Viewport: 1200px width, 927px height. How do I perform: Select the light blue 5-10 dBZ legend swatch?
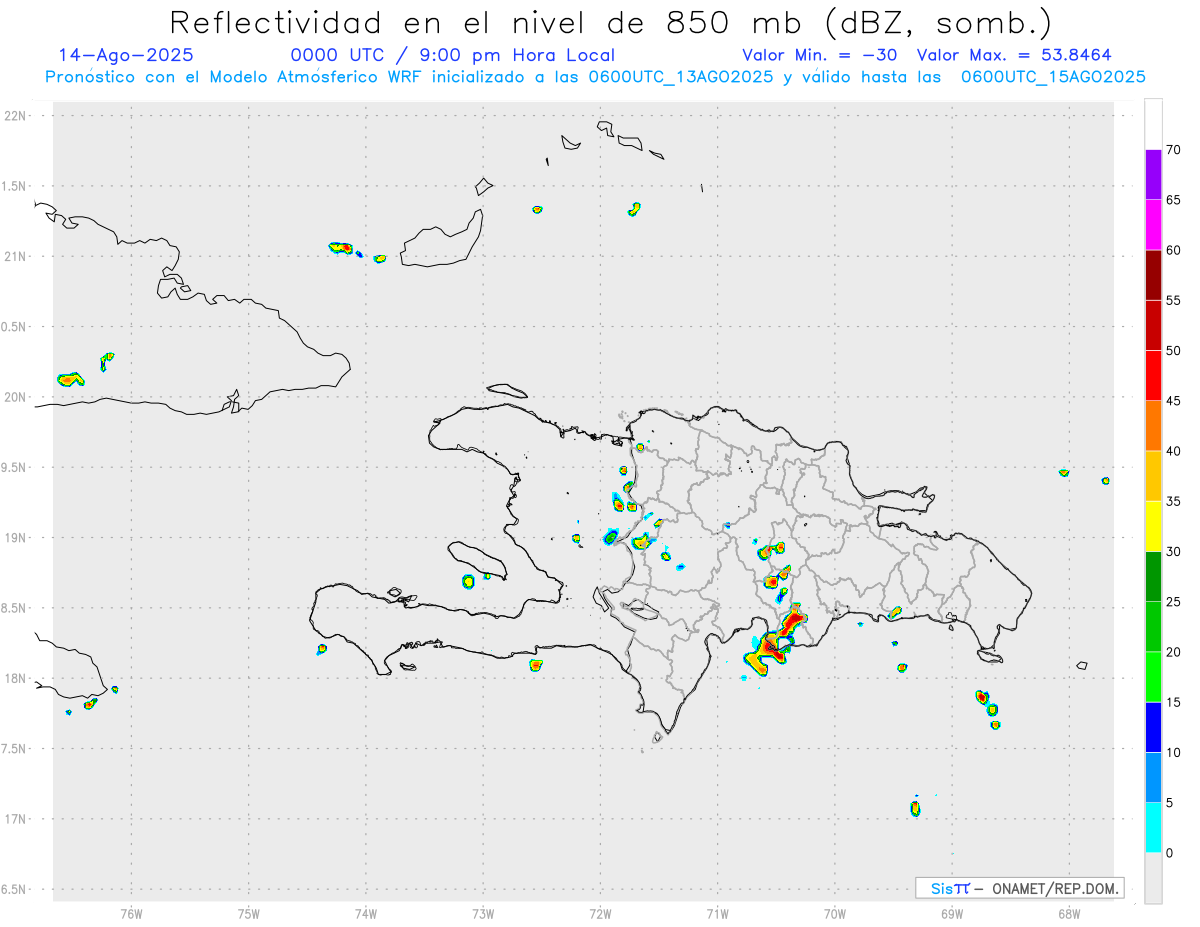[1153, 778]
